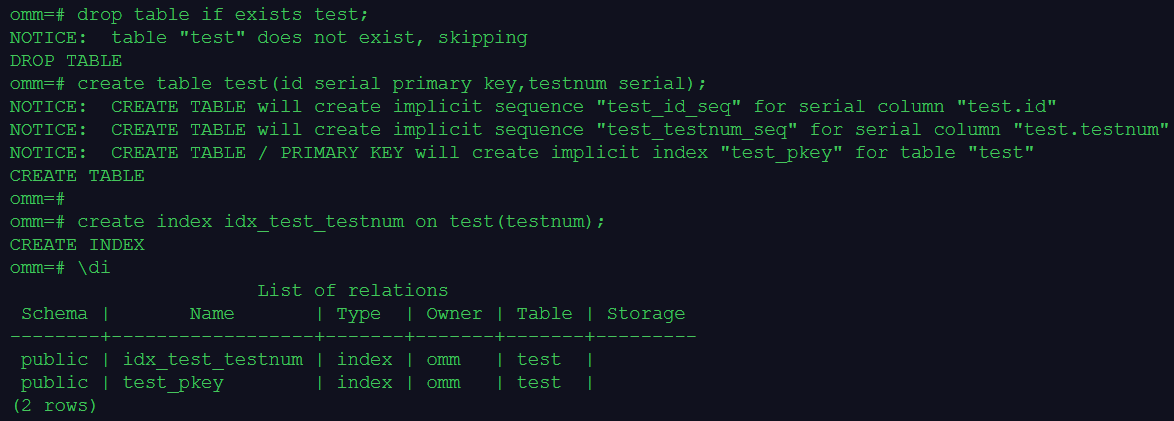
Task: Click the CREATE INDEX output line
Action: (x=76, y=244)
